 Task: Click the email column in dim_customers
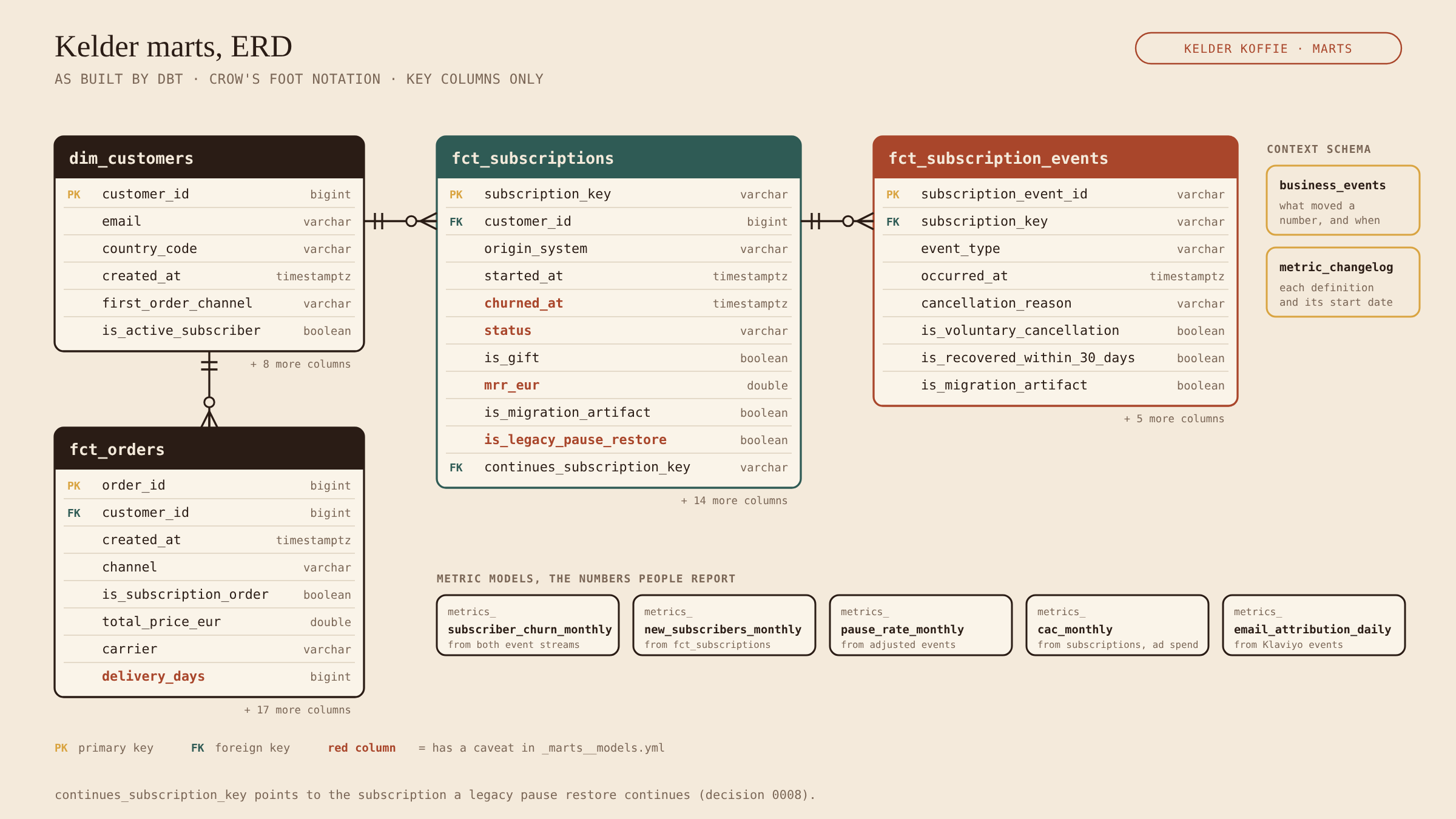(x=209, y=221)
